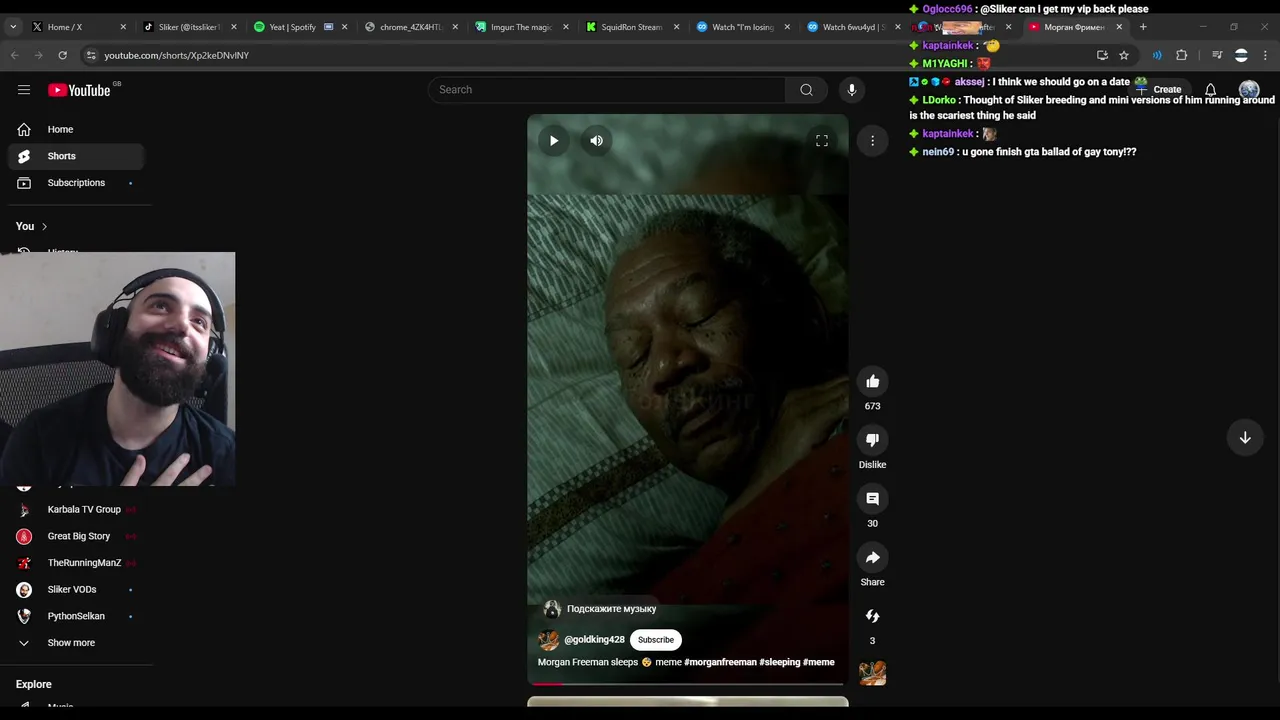The image size is (1280, 720).
Task: Open the account avatar menu
Action: click(1249, 90)
